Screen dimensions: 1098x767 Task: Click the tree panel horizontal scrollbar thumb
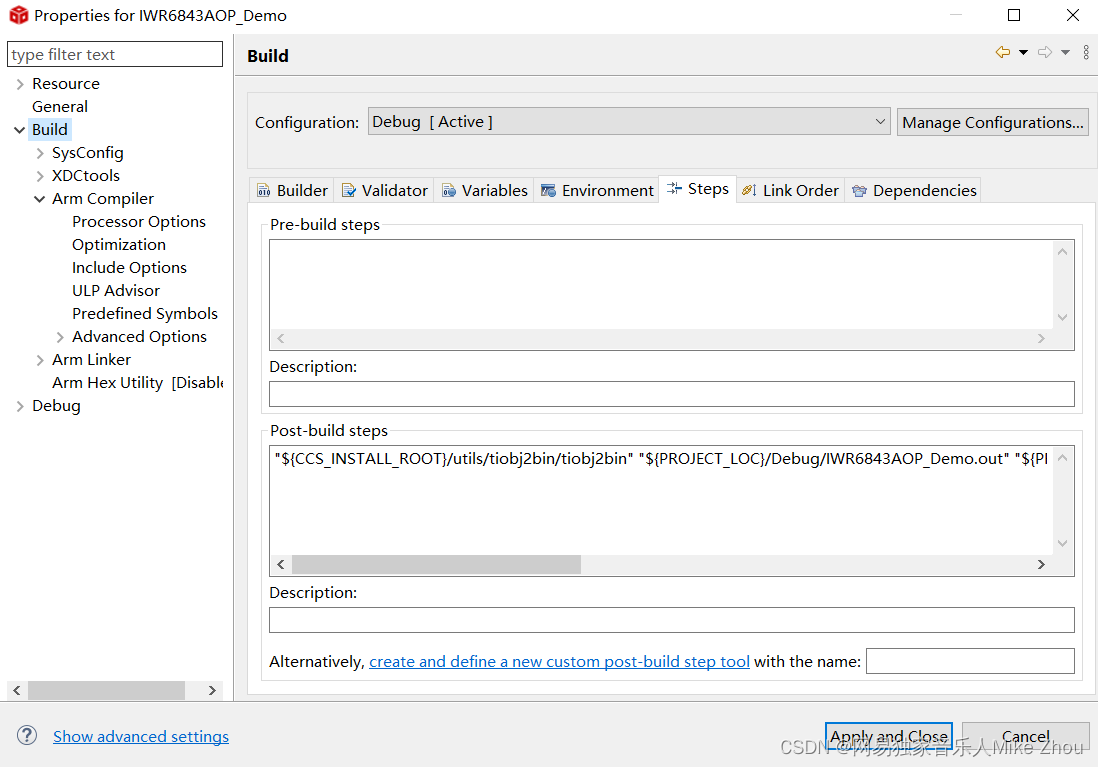106,690
